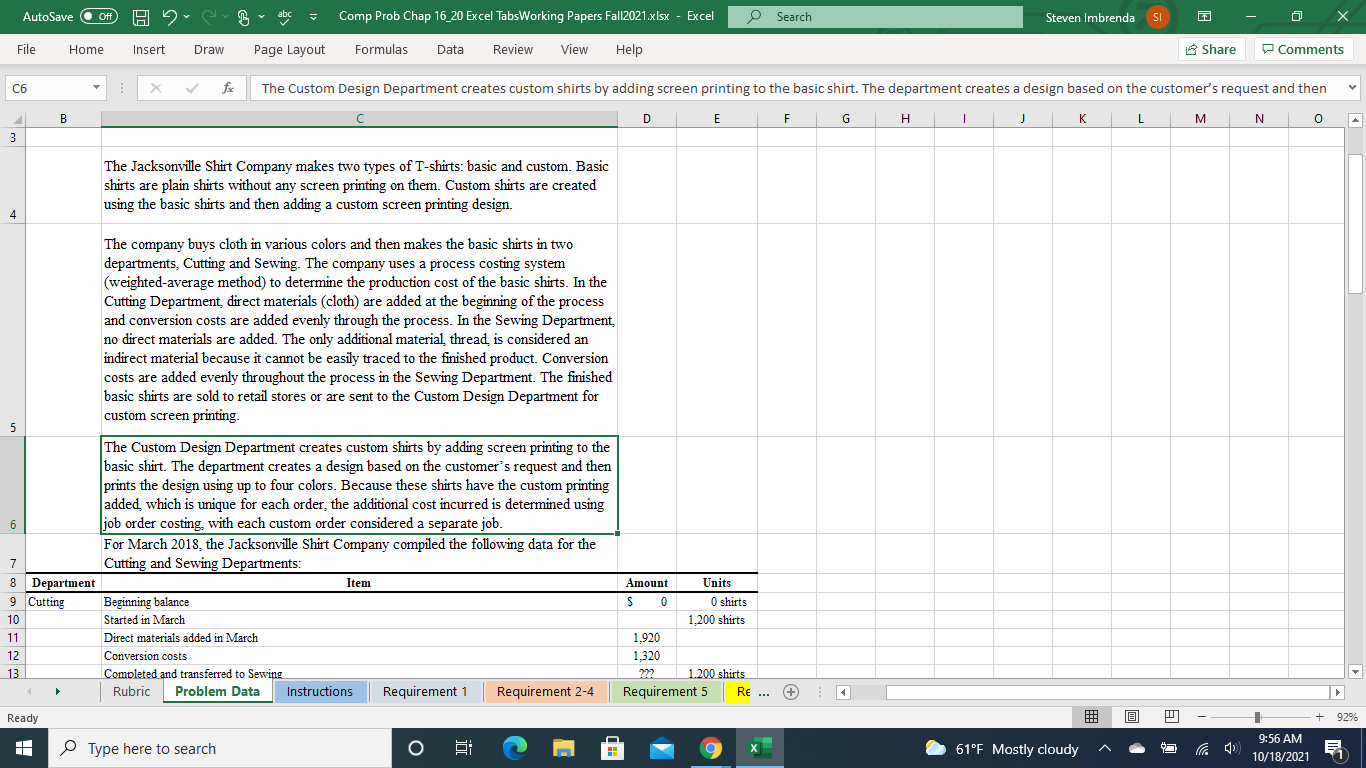1366x768 pixels.
Task: Click the Undo icon
Action: pyautogui.click(x=168, y=16)
